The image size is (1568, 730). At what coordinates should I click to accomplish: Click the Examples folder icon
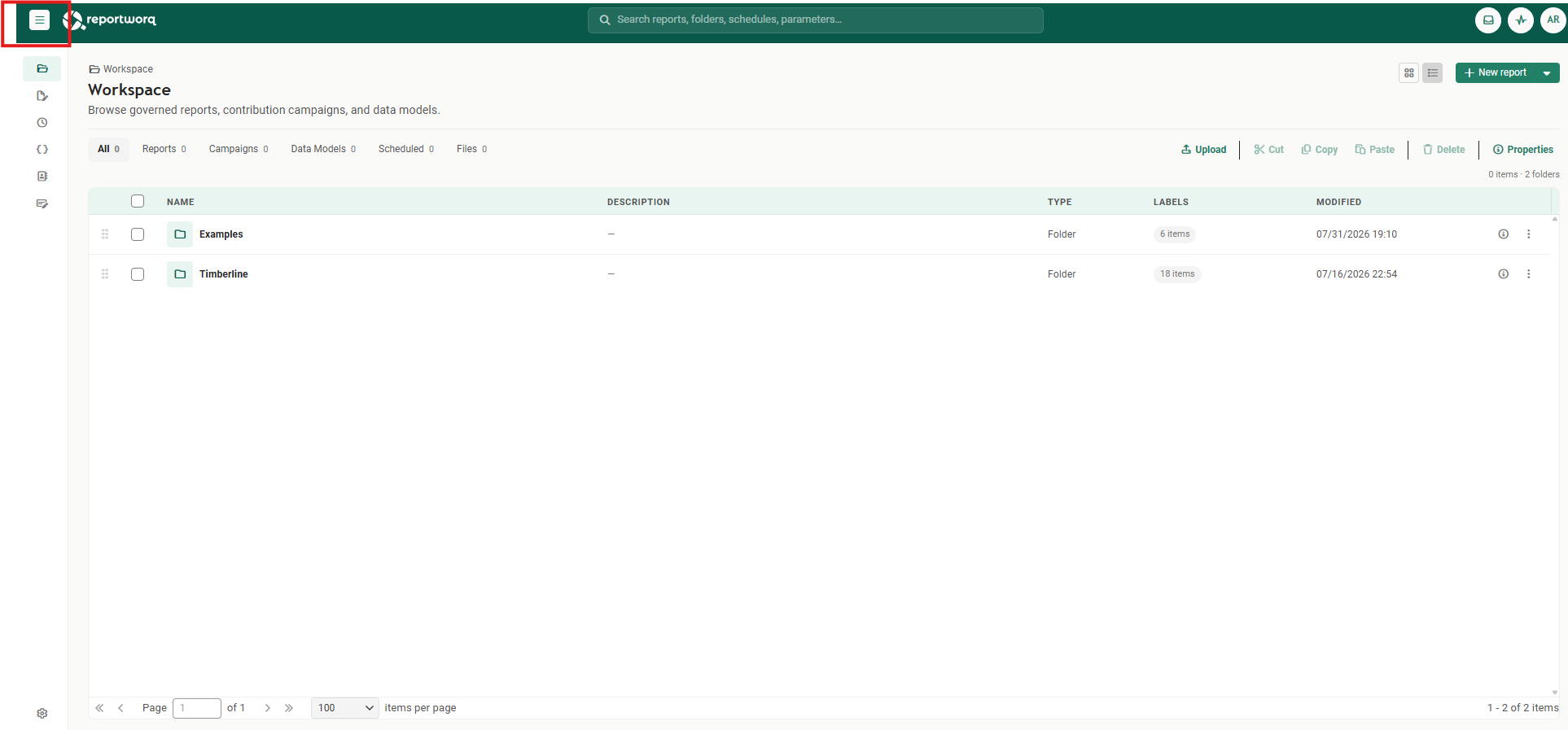[180, 234]
